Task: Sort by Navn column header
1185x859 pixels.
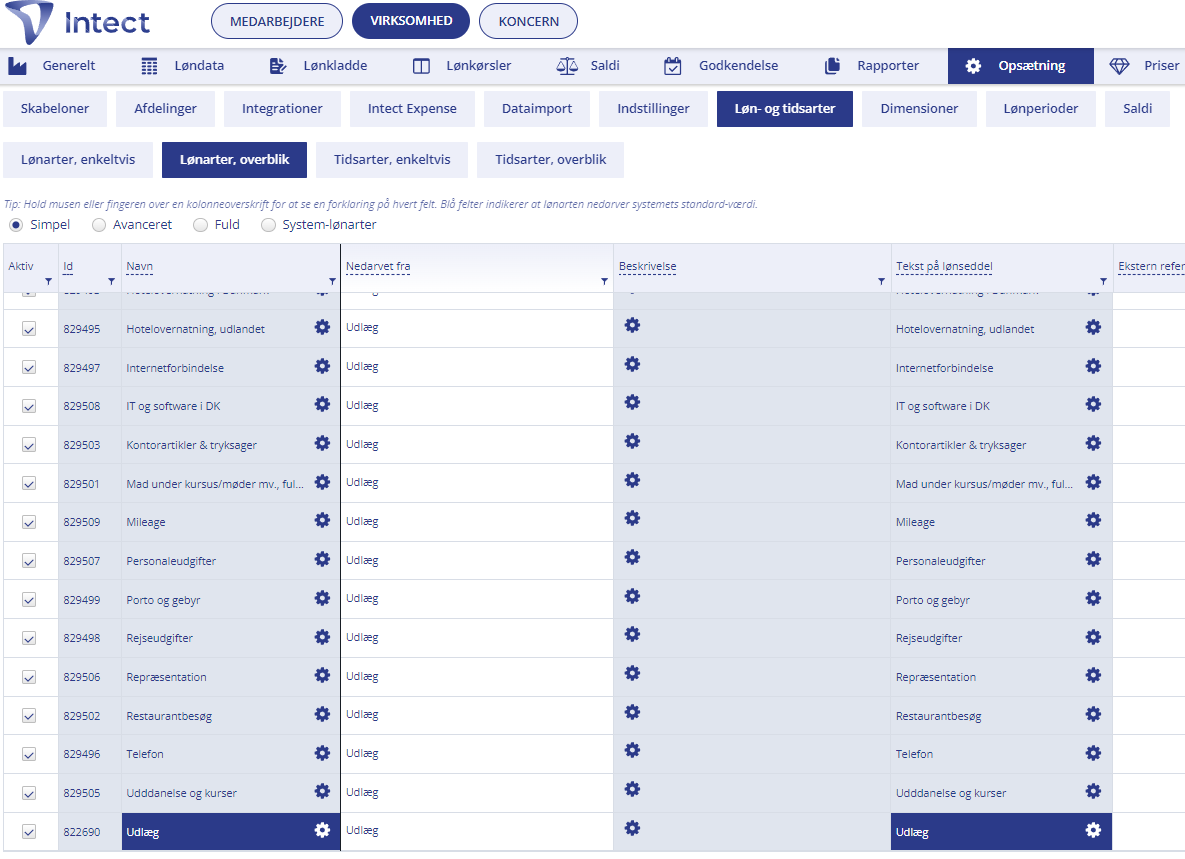Action: [x=140, y=266]
